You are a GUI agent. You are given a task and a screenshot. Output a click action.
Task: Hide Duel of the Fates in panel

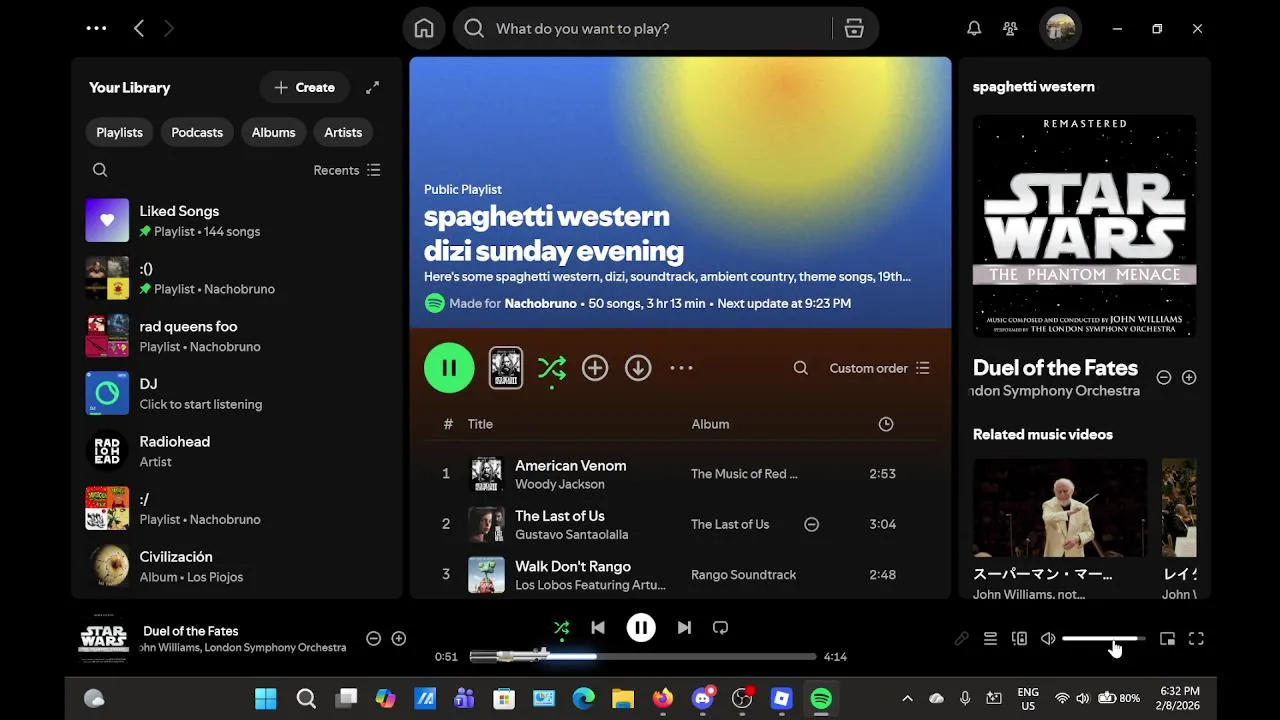(1164, 377)
